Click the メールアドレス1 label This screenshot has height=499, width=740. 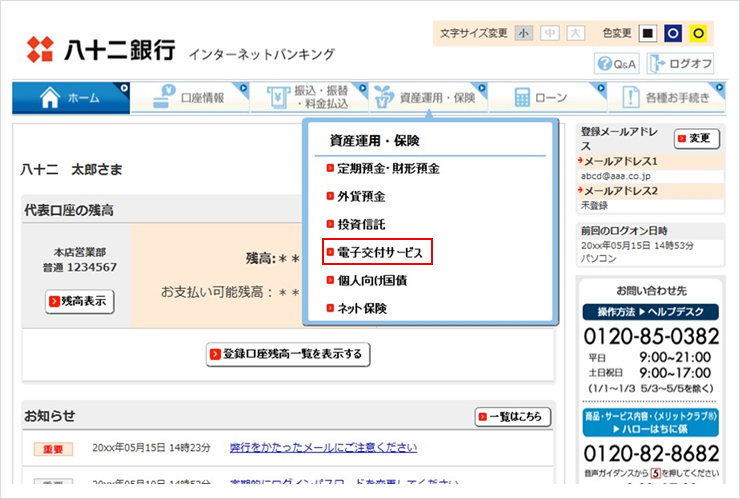point(621,161)
